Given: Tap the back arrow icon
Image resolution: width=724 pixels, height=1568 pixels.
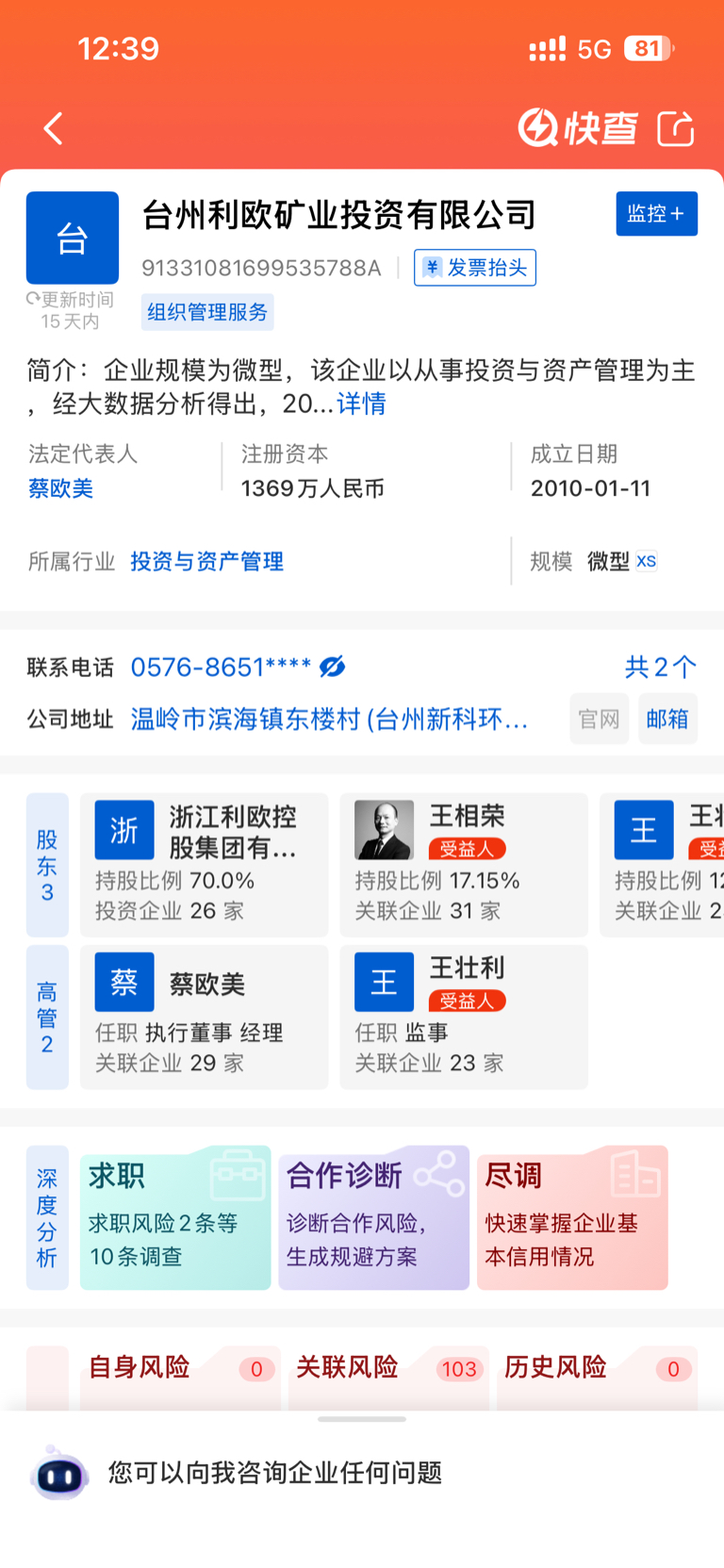Looking at the screenshot, I should pos(54,128).
